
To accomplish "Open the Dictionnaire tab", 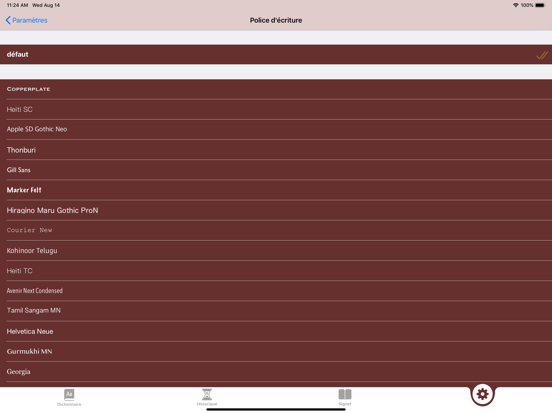I will click(x=69, y=398).
